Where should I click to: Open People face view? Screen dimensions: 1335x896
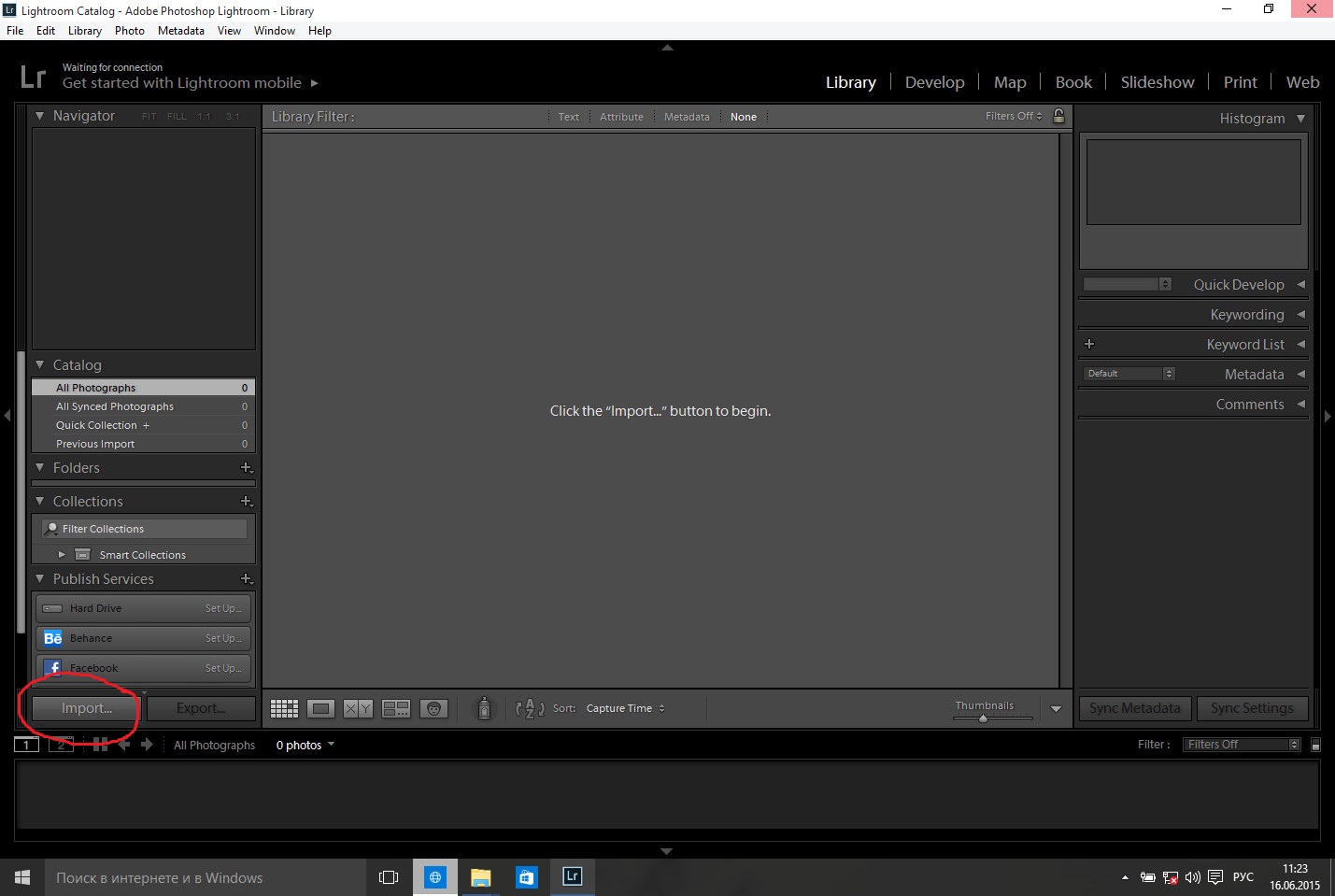coord(433,709)
